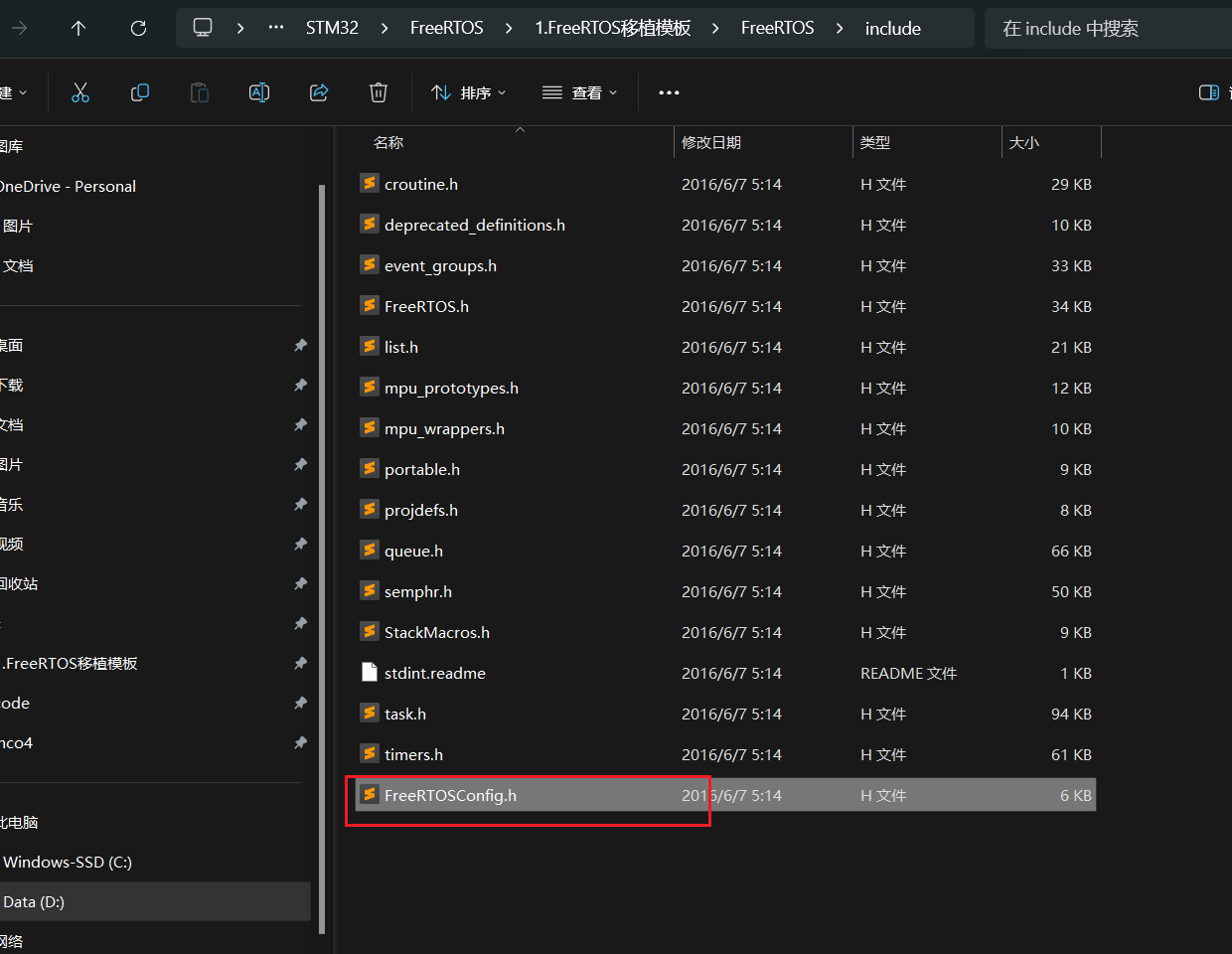Sort by 类型 column header
Viewport: 1232px width, 954px height.
pos(875,143)
